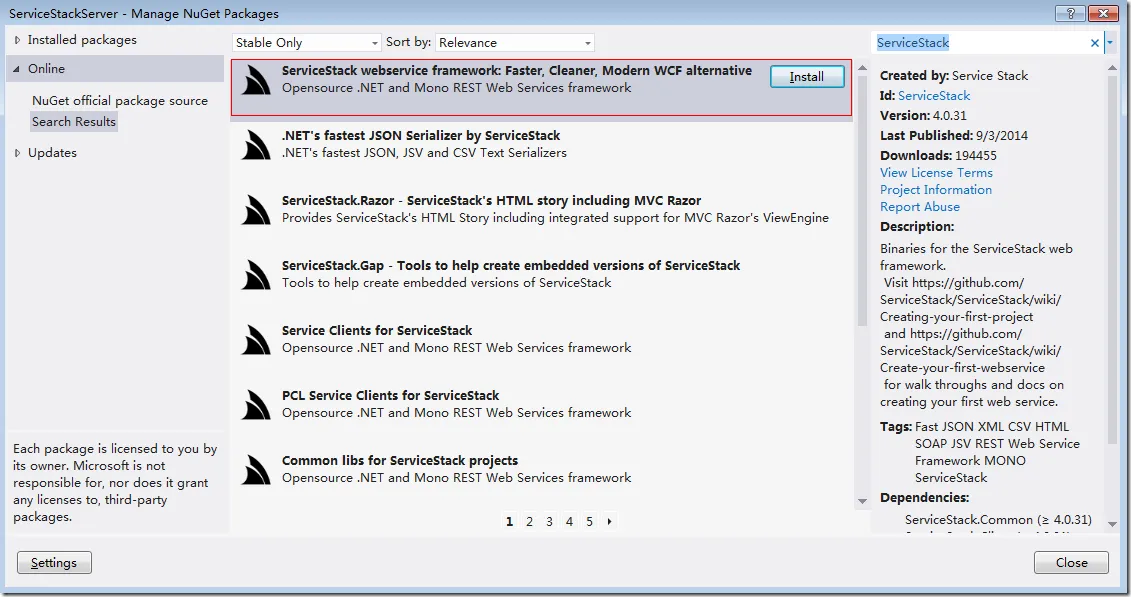Screen dimensions: 1131x597
Task: Open the Stable Only dropdown
Action: click(307, 43)
